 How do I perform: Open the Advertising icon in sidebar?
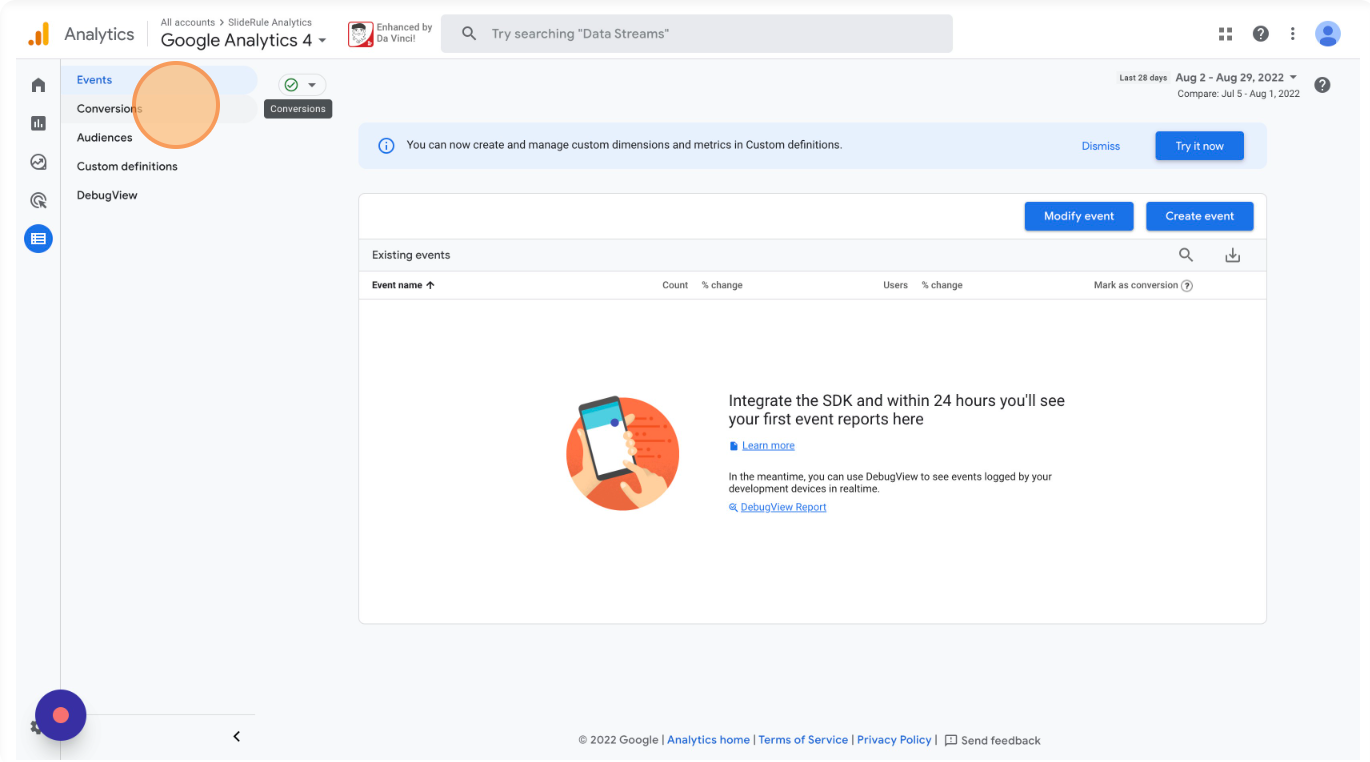[38, 200]
